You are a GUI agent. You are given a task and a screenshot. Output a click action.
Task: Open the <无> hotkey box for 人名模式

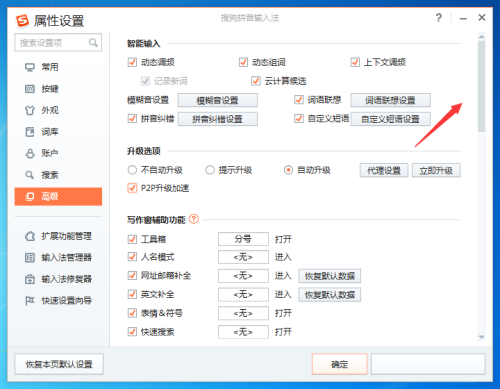243,257
